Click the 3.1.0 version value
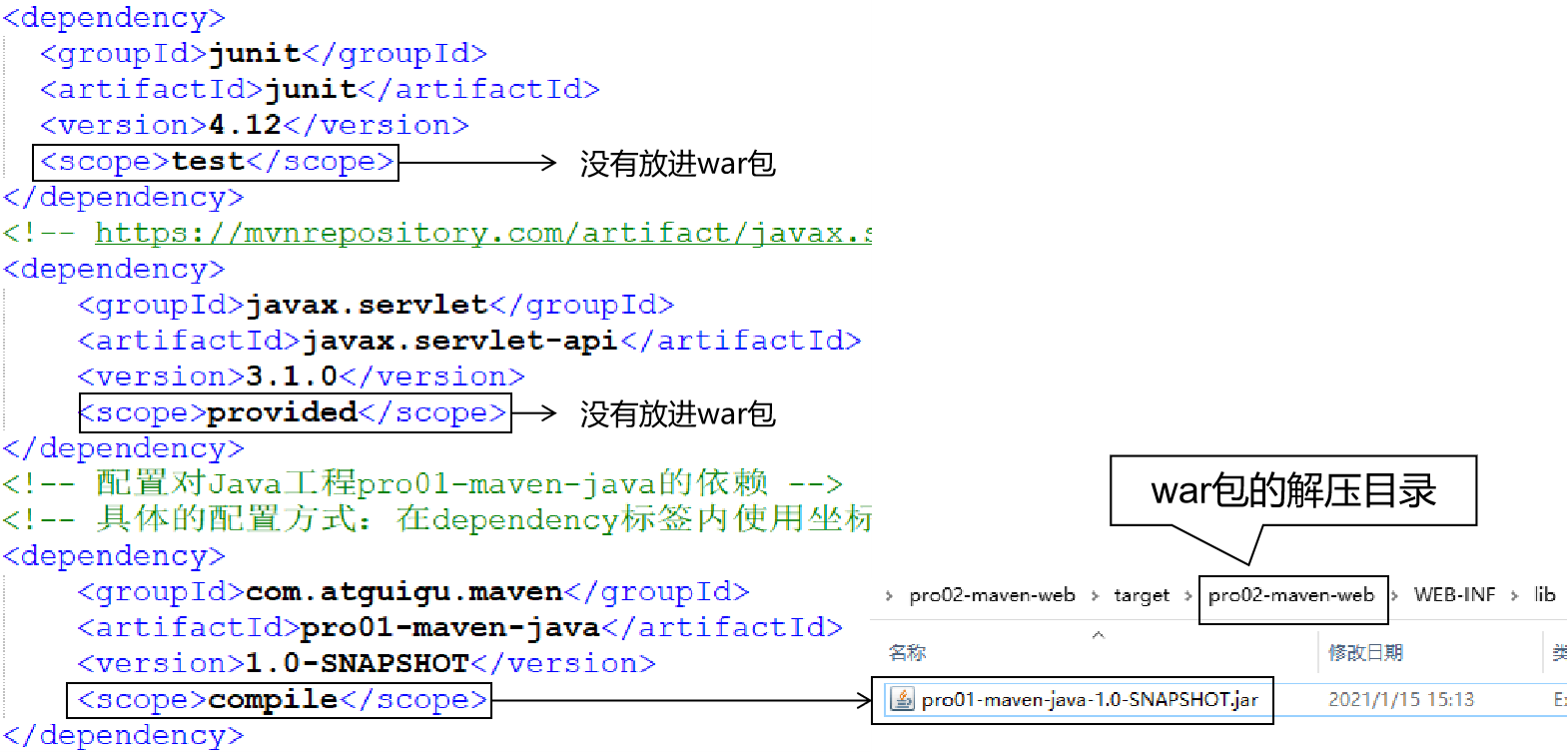The height and width of the screenshot is (753, 1568). pos(292,376)
